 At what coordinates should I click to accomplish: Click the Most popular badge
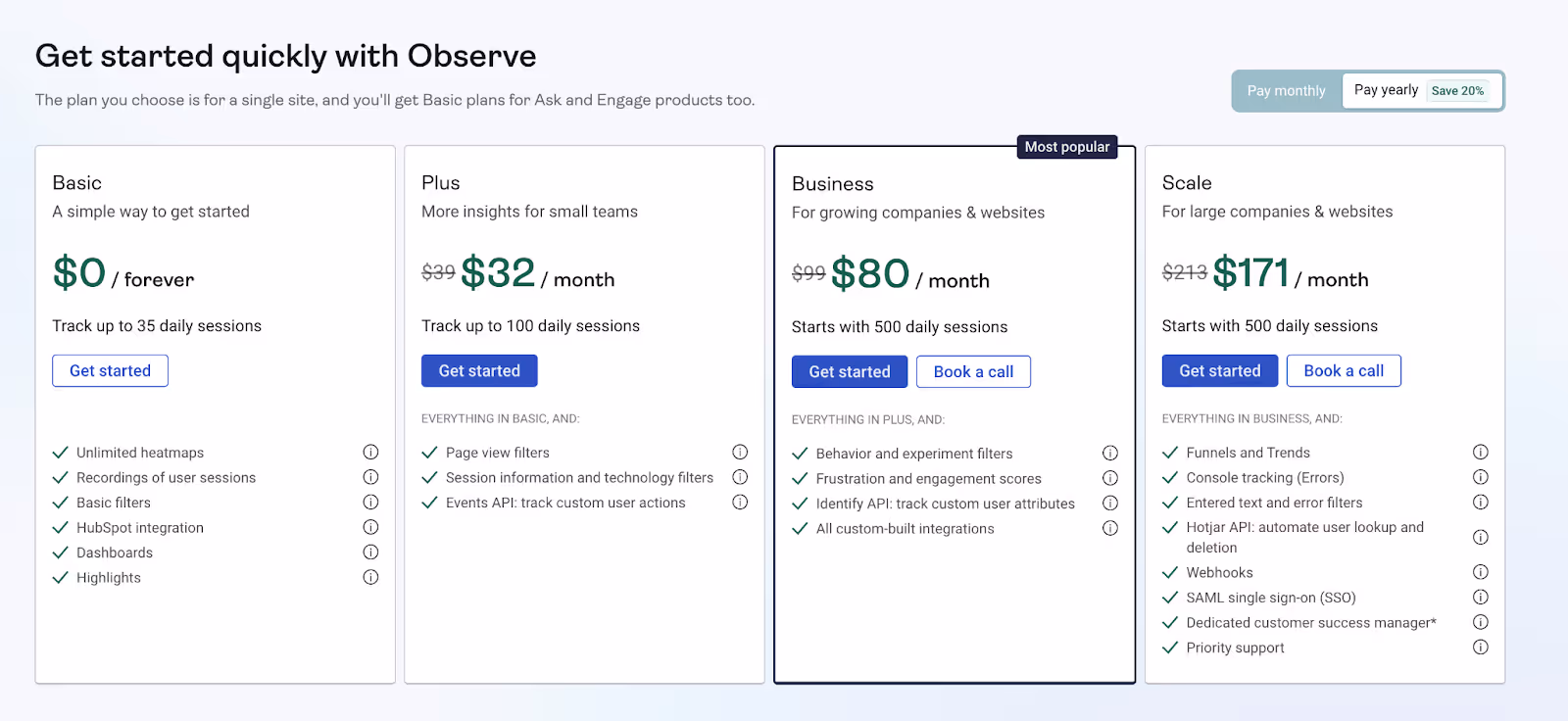point(1067,147)
